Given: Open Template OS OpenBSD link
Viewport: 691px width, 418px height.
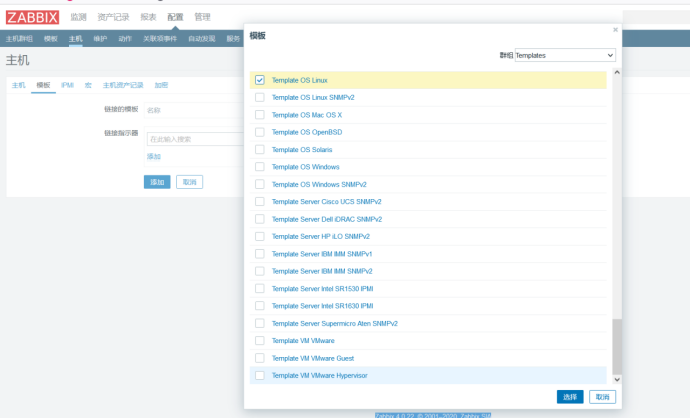Looking at the screenshot, I should (x=307, y=132).
